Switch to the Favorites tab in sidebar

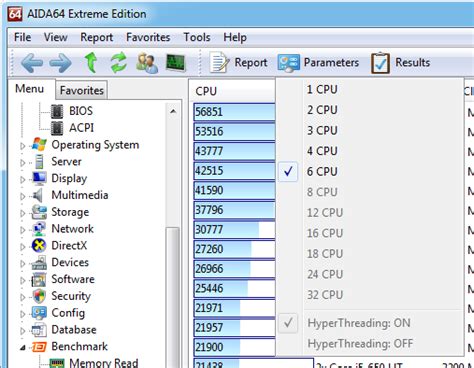[x=82, y=90]
